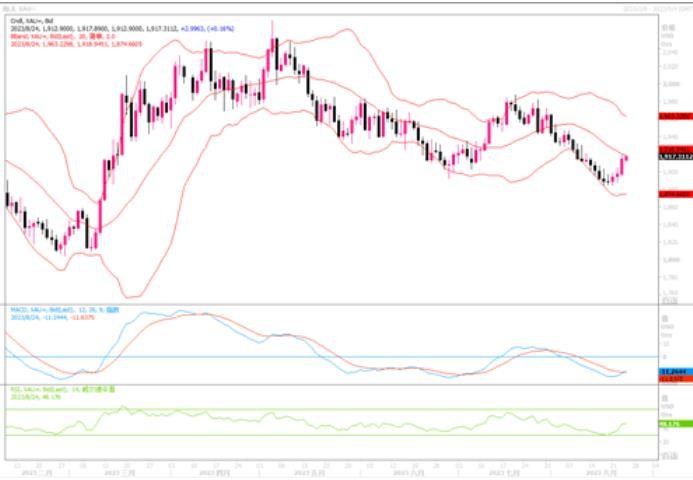
Task: Click the horizontal MACD zero line
Action: coord(300,357)
